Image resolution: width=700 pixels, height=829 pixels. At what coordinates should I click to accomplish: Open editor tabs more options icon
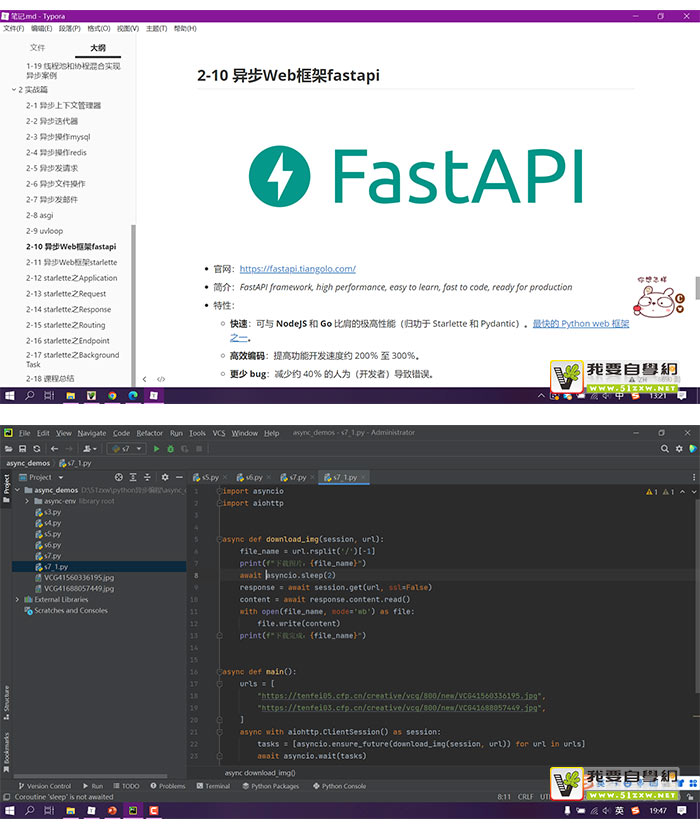pyautogui.click(x=694, y=477)
